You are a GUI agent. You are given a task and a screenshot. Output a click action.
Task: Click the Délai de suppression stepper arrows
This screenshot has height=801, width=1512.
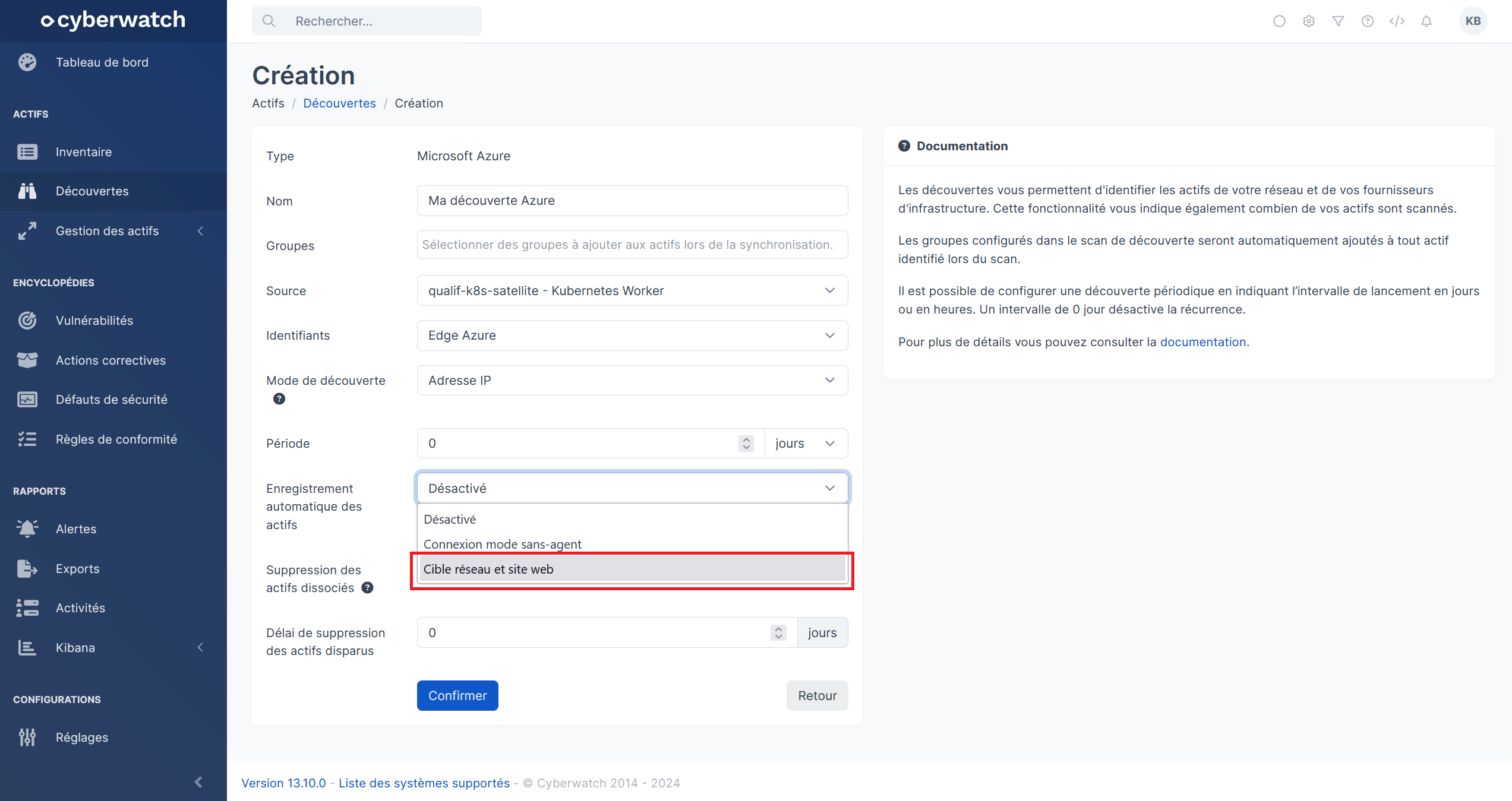tap(778, 633)
